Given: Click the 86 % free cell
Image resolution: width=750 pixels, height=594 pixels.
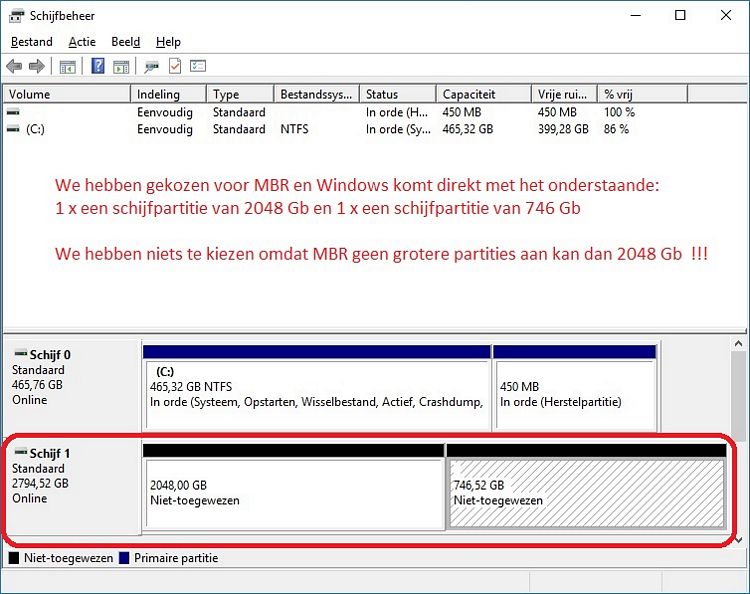Looking at the screenshot, I should tap(616, 129).
